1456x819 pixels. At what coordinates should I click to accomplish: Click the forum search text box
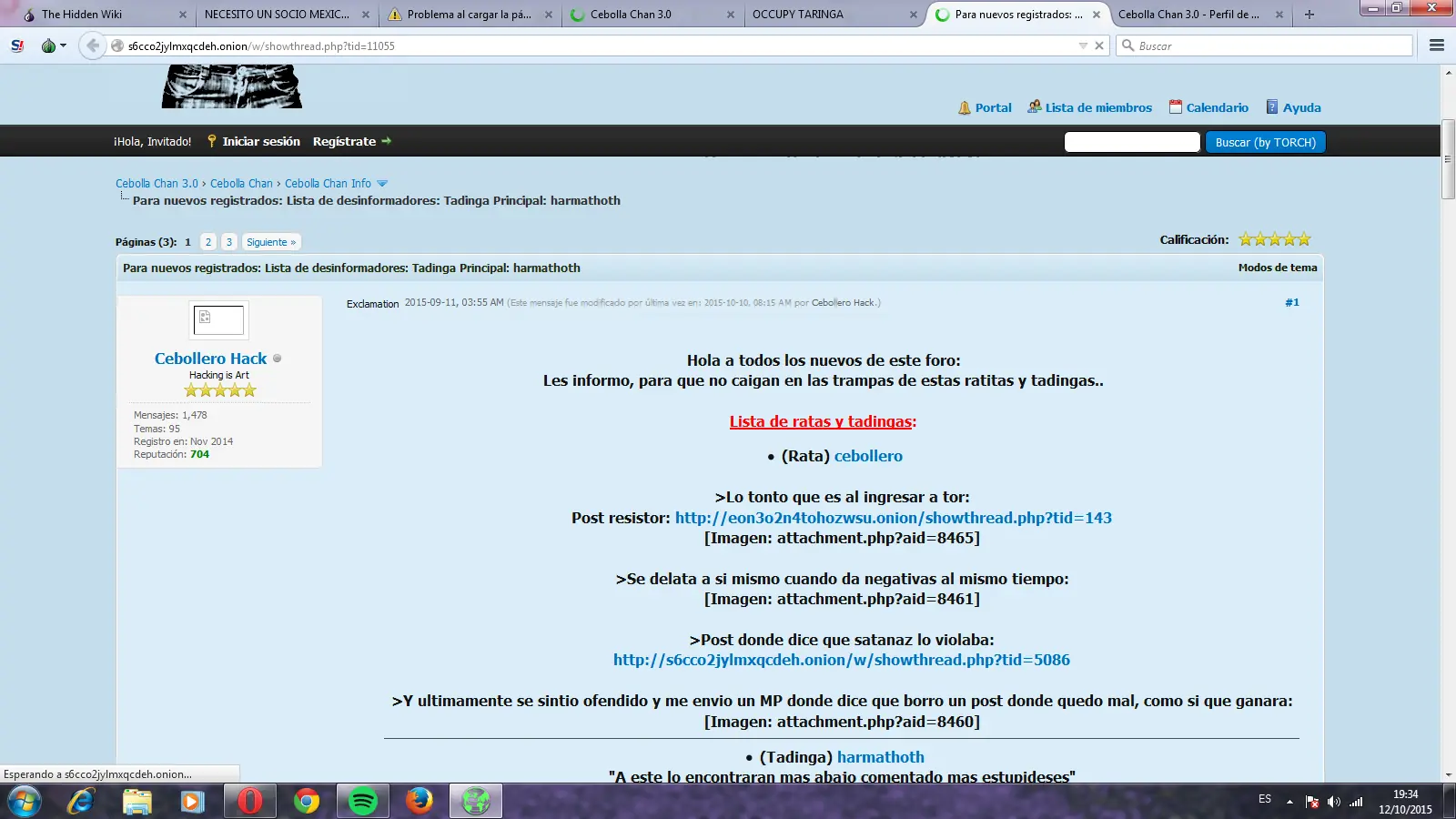[1132, 142]
